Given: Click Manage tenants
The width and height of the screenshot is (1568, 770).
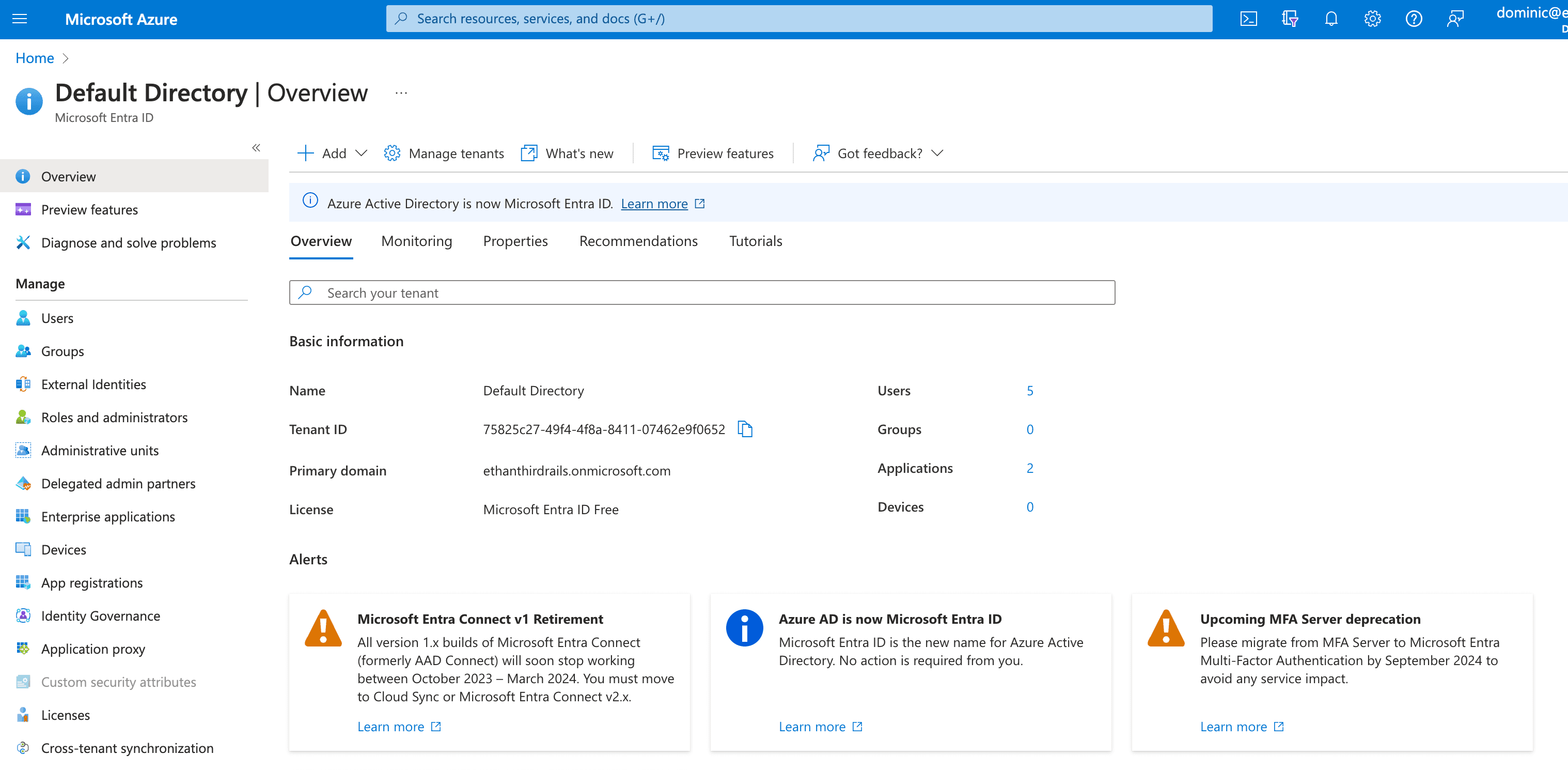Looking at the screenshot, I should [x=444, y=153].
